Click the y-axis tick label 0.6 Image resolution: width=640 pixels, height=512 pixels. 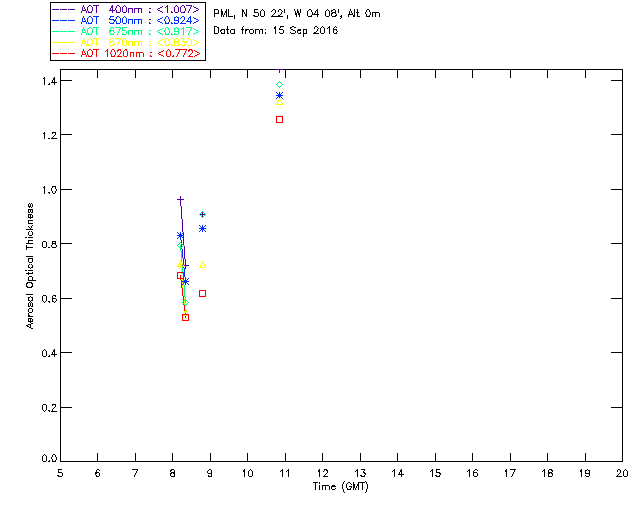click(x=49, y=299)
